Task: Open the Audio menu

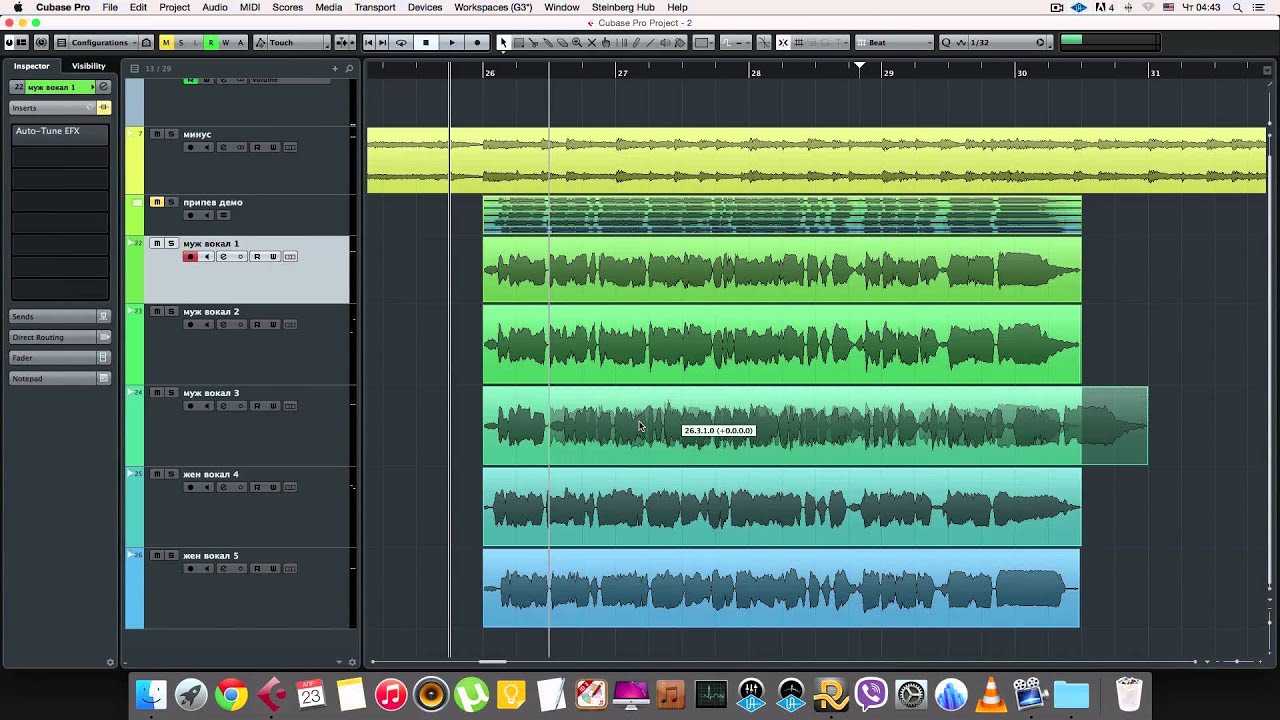Action: (215, 7)
